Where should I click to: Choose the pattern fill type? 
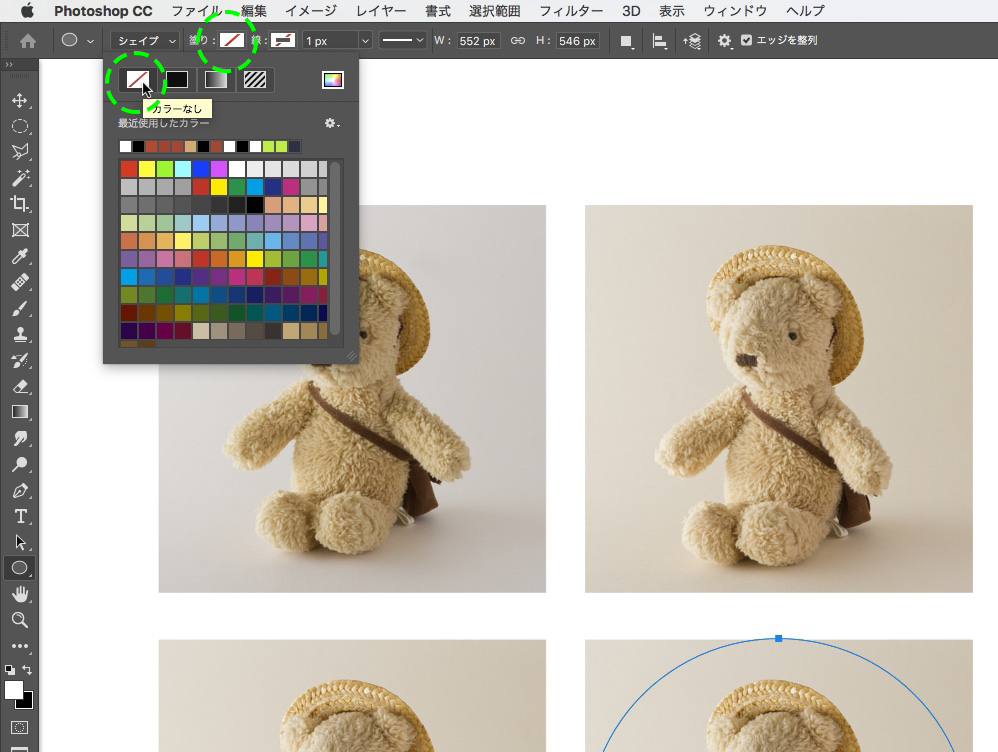(x=255, y=80)
